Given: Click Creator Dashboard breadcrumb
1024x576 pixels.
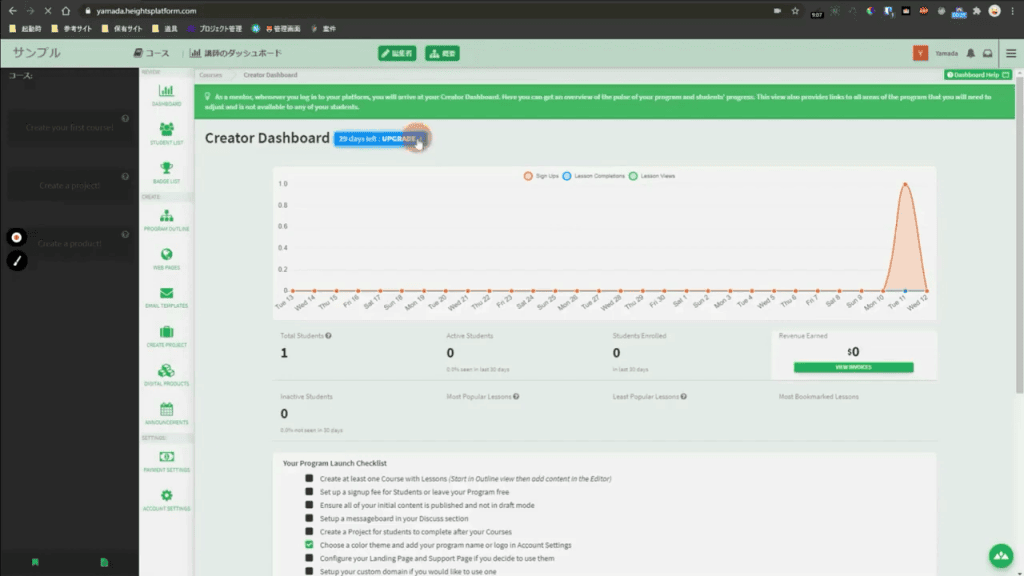Looking at the screenshot, I should 270,75.
